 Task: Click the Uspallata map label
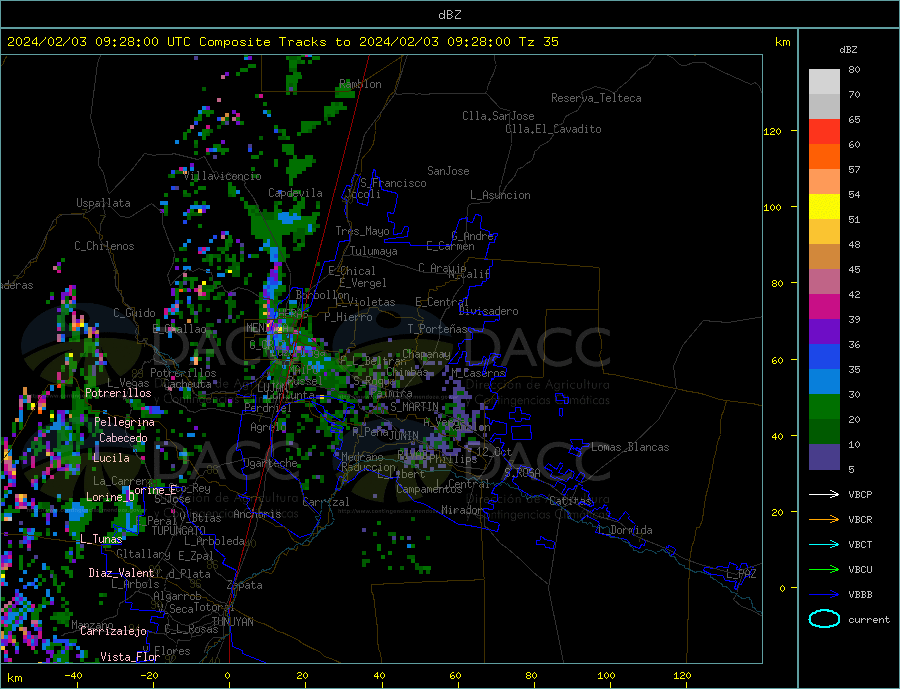point(103,203)
